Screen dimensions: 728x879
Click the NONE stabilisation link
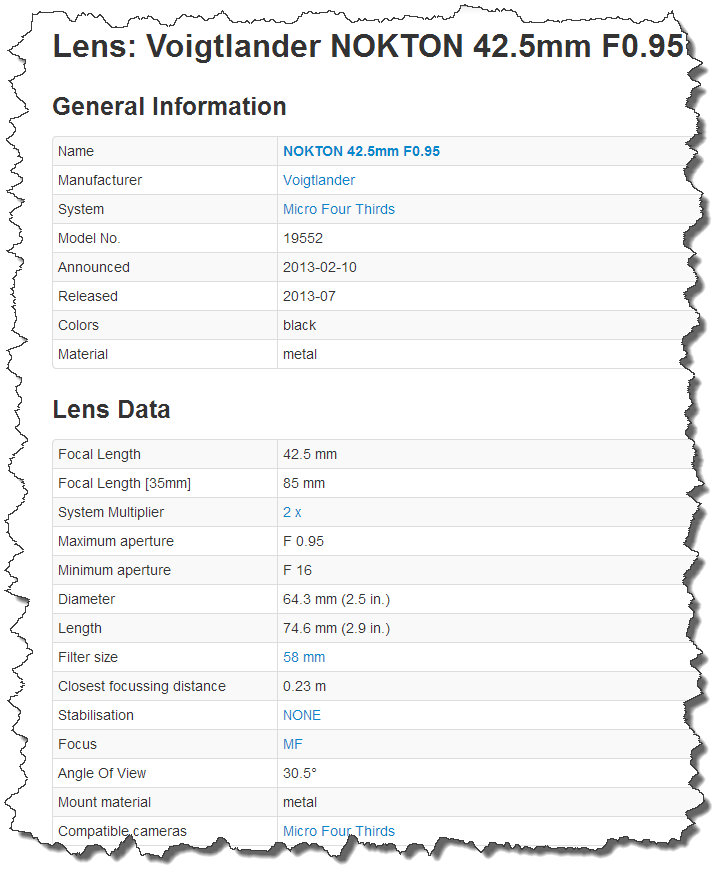point(302,715)
